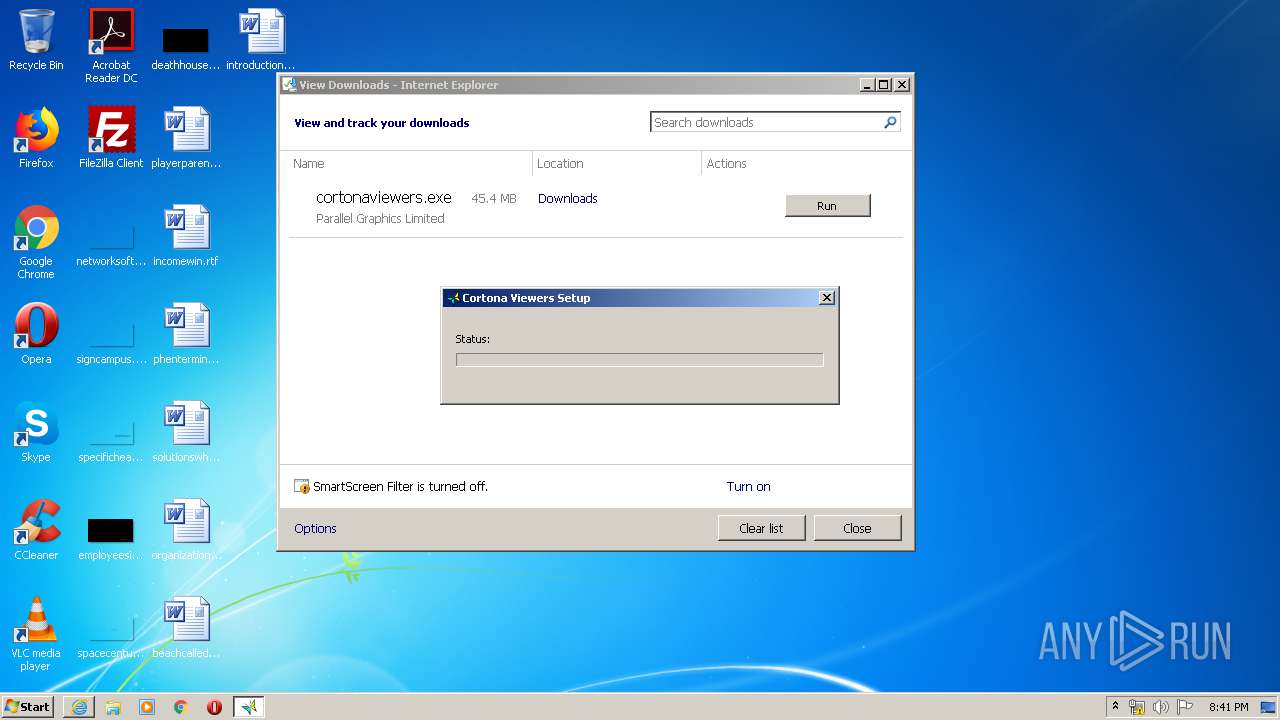Run cortonaviewers.exe download
Image resolution: width=1280 pixels, height=720 pixels.
tap(828, 206)
